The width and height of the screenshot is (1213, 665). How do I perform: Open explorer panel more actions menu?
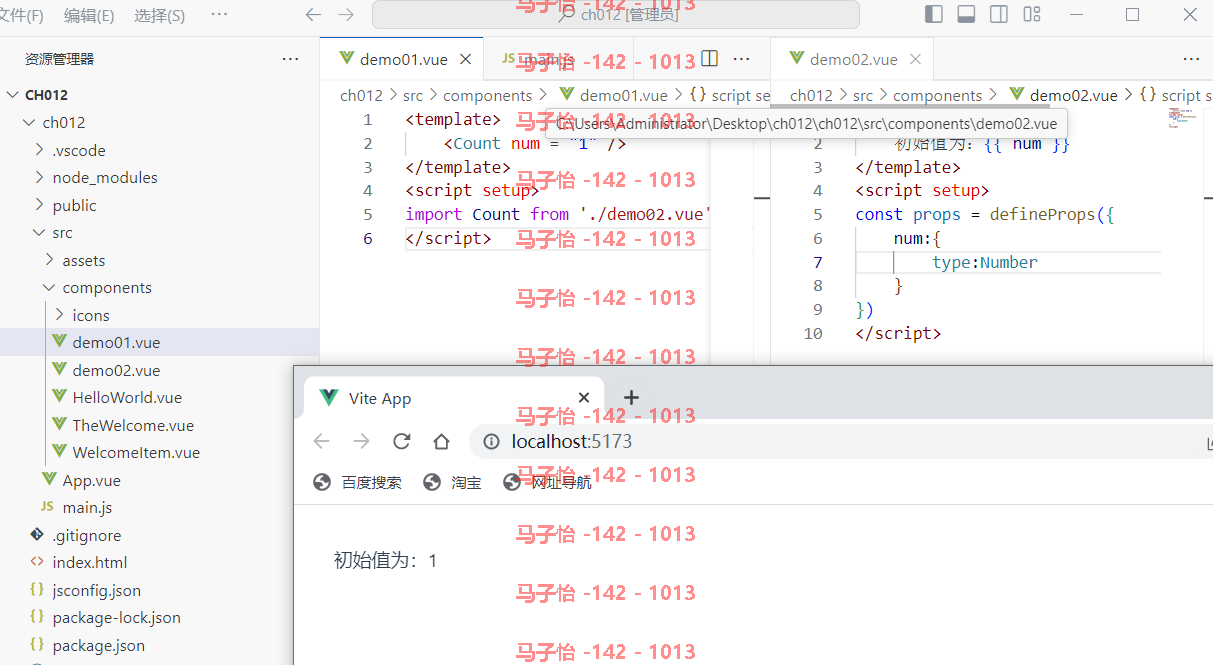tap(290, 59)
